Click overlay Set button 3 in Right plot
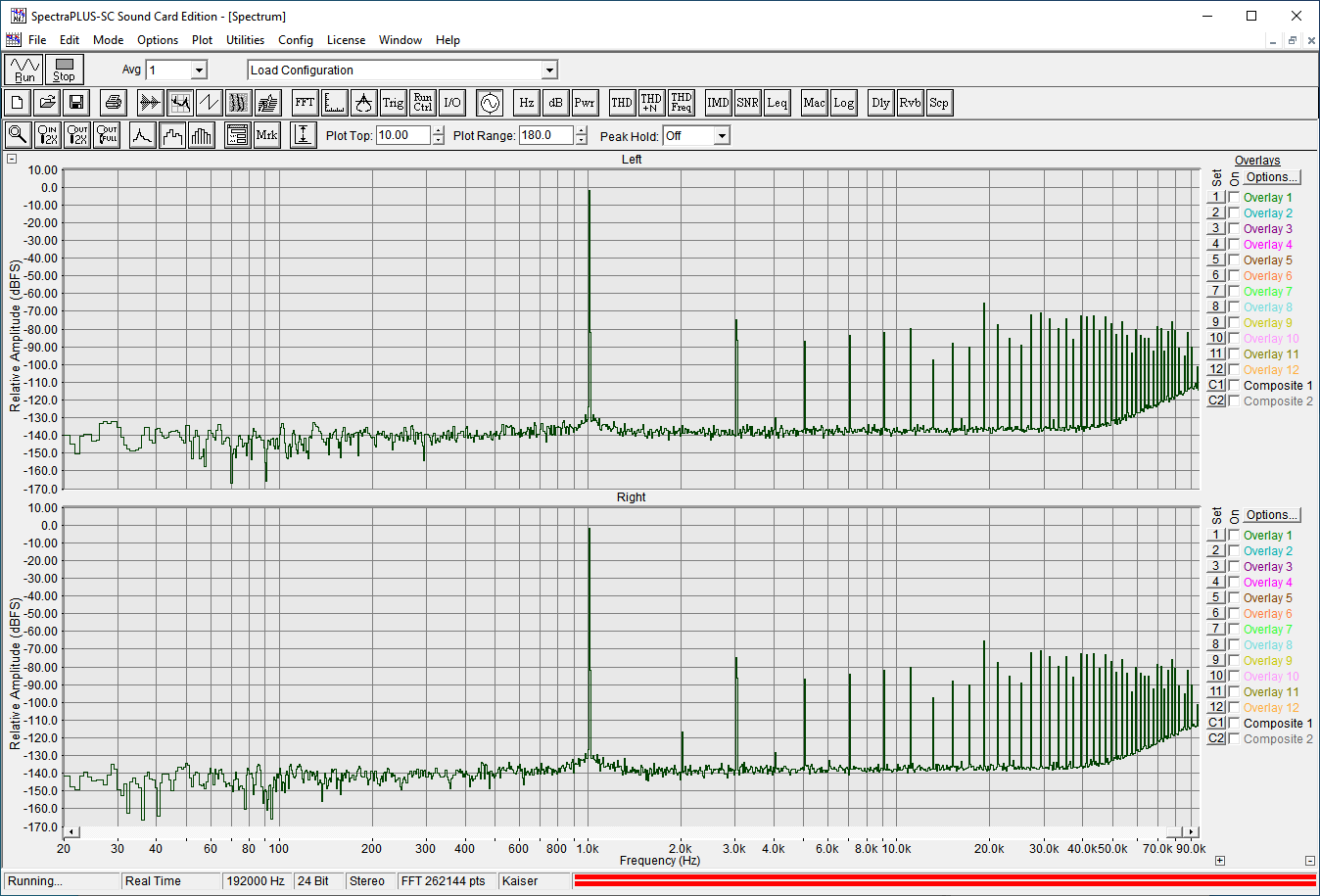This screenshot has width=1320, height=896. (x=1216, y=566)
